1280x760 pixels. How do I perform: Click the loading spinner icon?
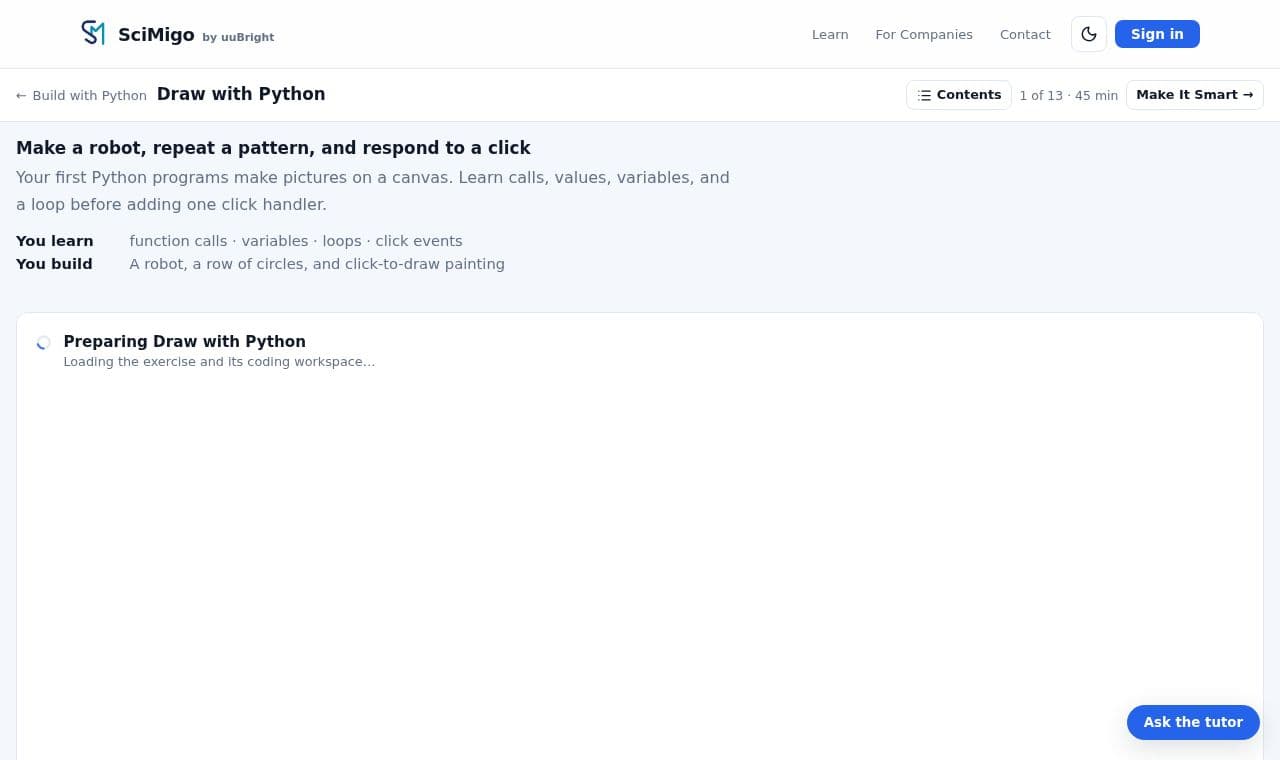click(x=43, y=343)
